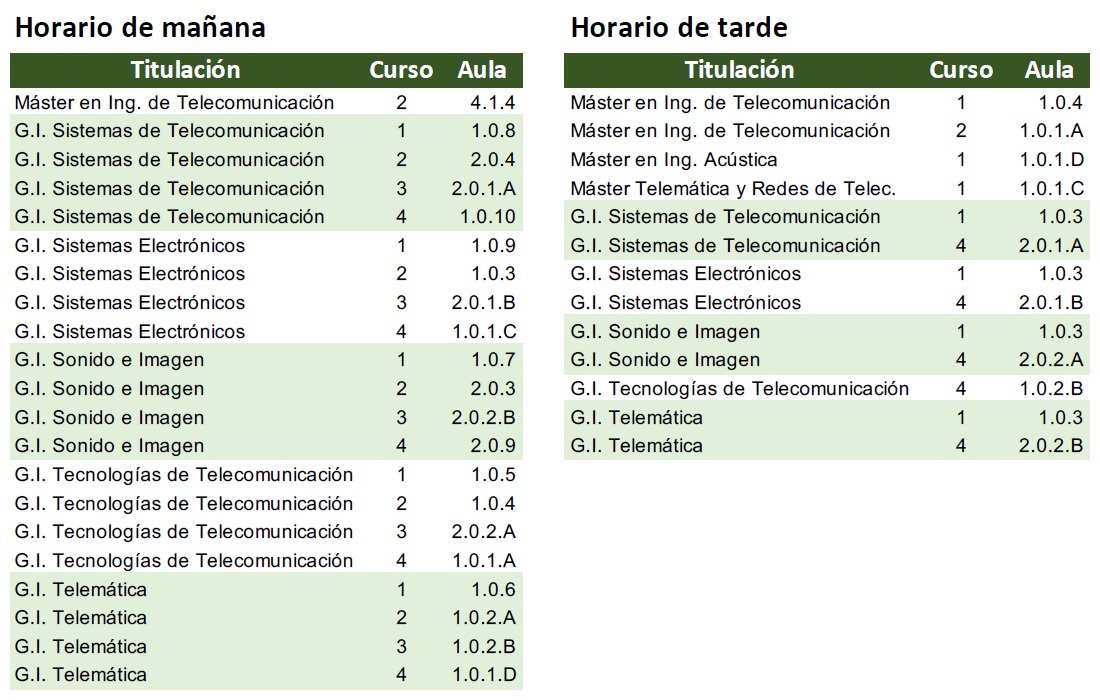The height and width of the screenshot is (700, 1100).
Task: Click the Horario de tarde heading
Action: coord(678,28)
